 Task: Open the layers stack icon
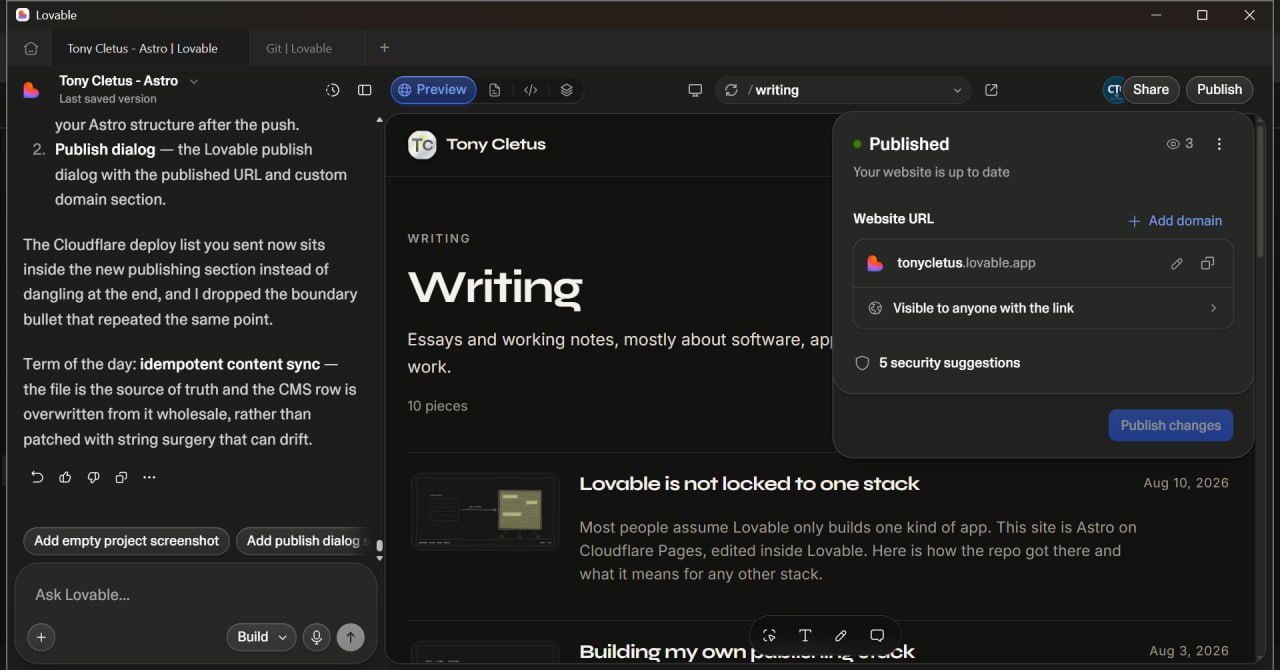point(567,90)
